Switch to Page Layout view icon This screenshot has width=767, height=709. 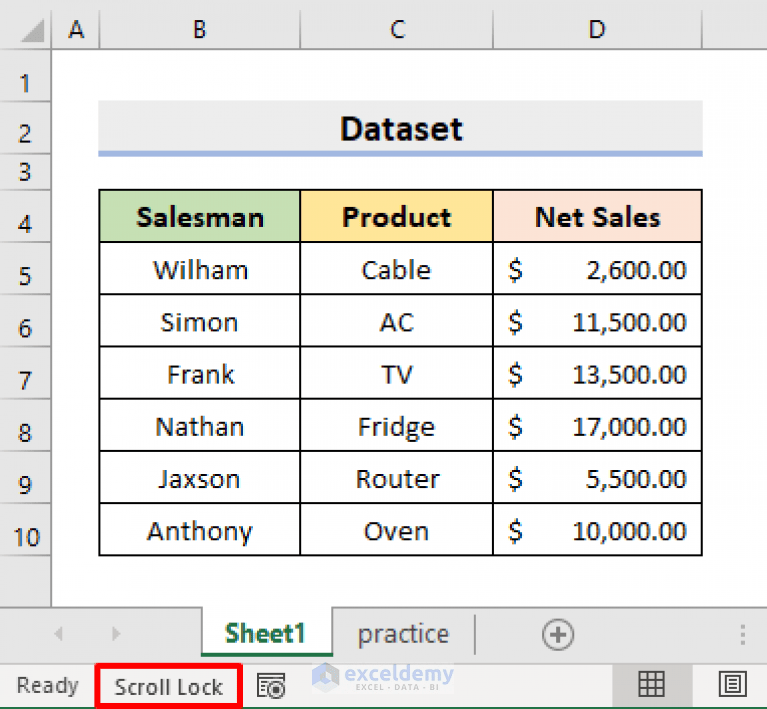(732, 684)
